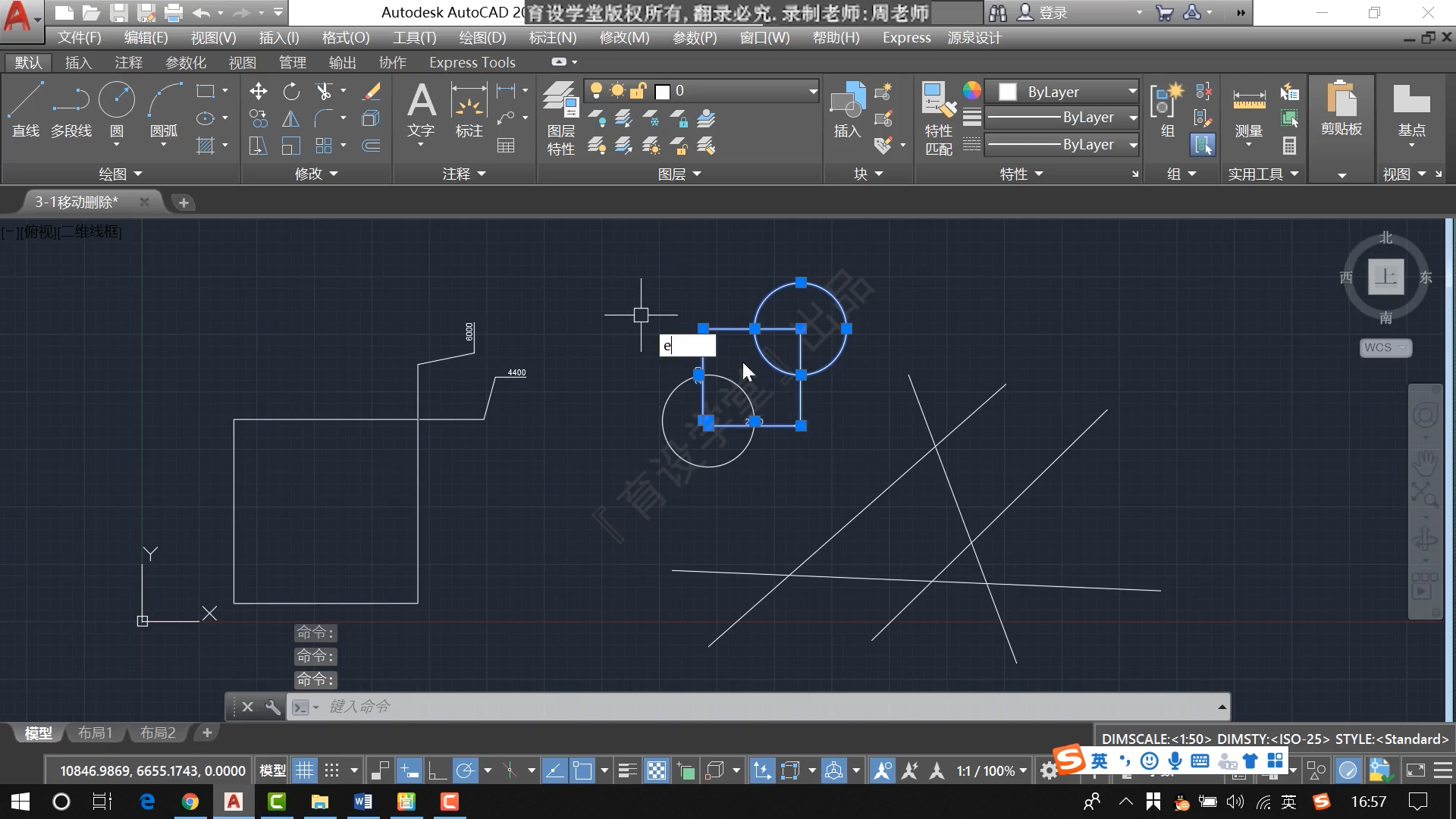Toggle dynamic input in status bar

point(409,771)
